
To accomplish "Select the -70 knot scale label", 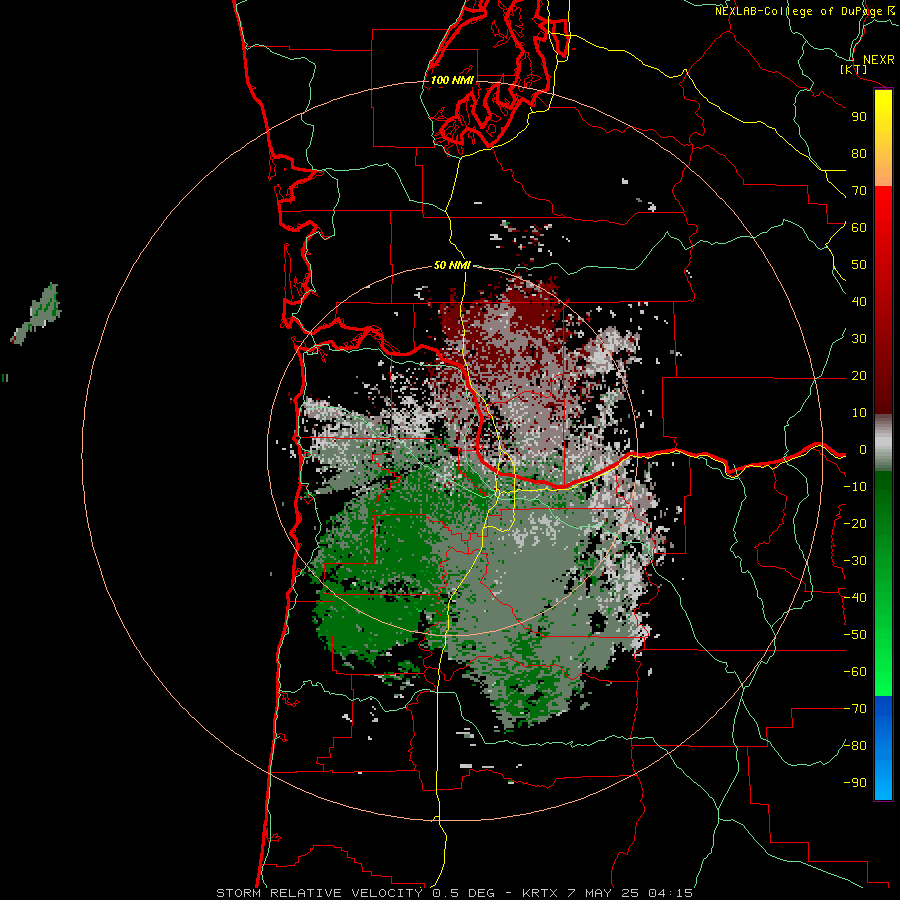I will (x=855, y=709).
